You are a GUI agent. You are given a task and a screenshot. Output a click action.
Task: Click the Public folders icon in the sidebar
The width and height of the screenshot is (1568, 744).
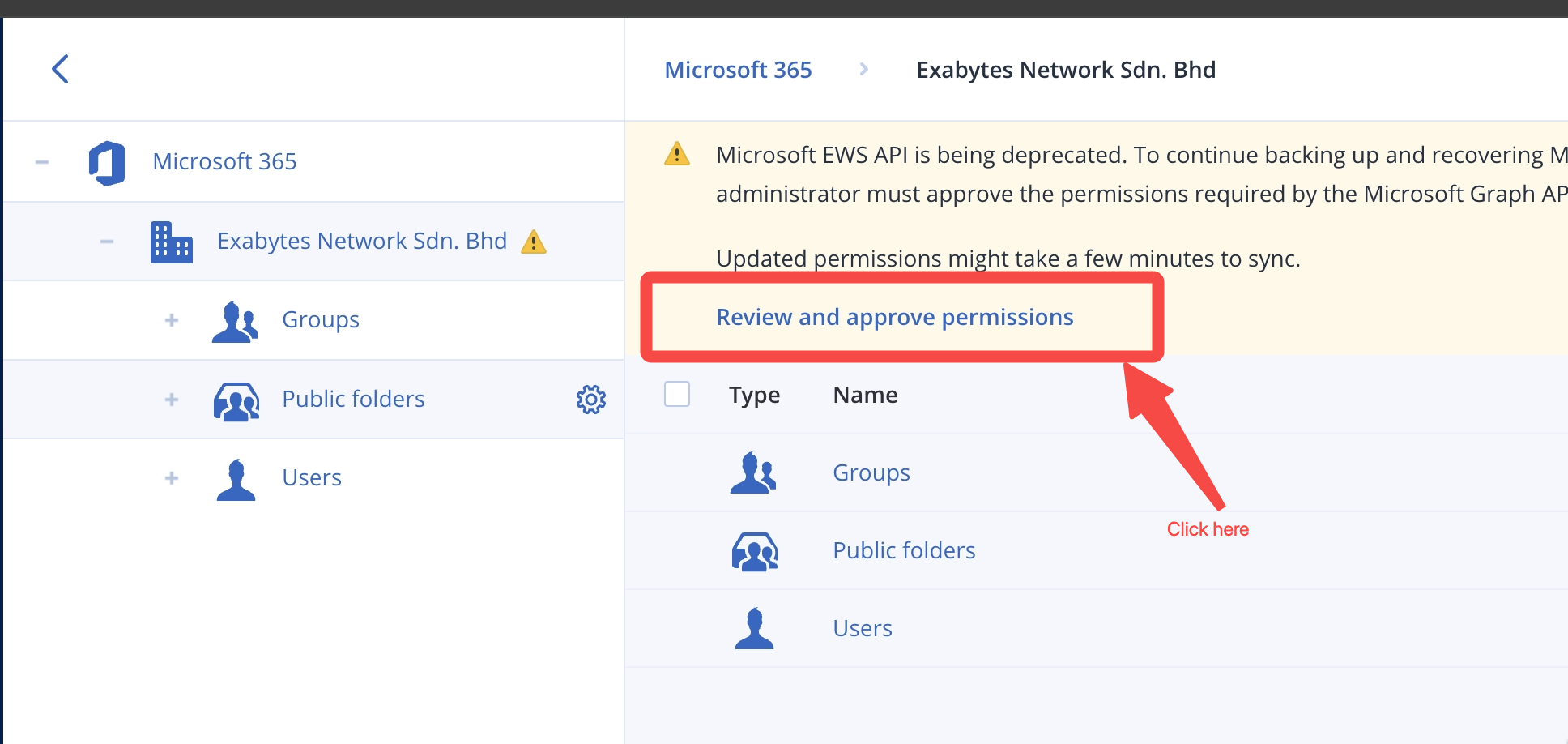[236, 401]
